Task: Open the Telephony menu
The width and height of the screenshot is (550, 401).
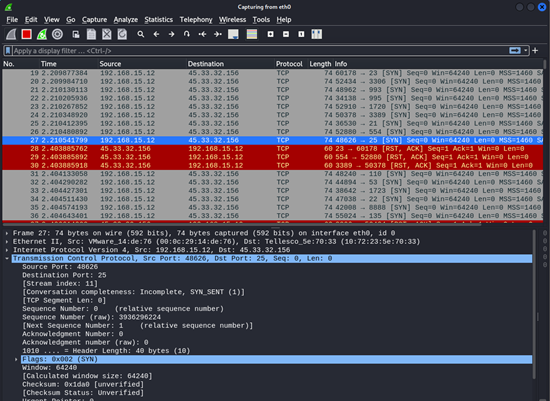Action: [x=196, y=20]
